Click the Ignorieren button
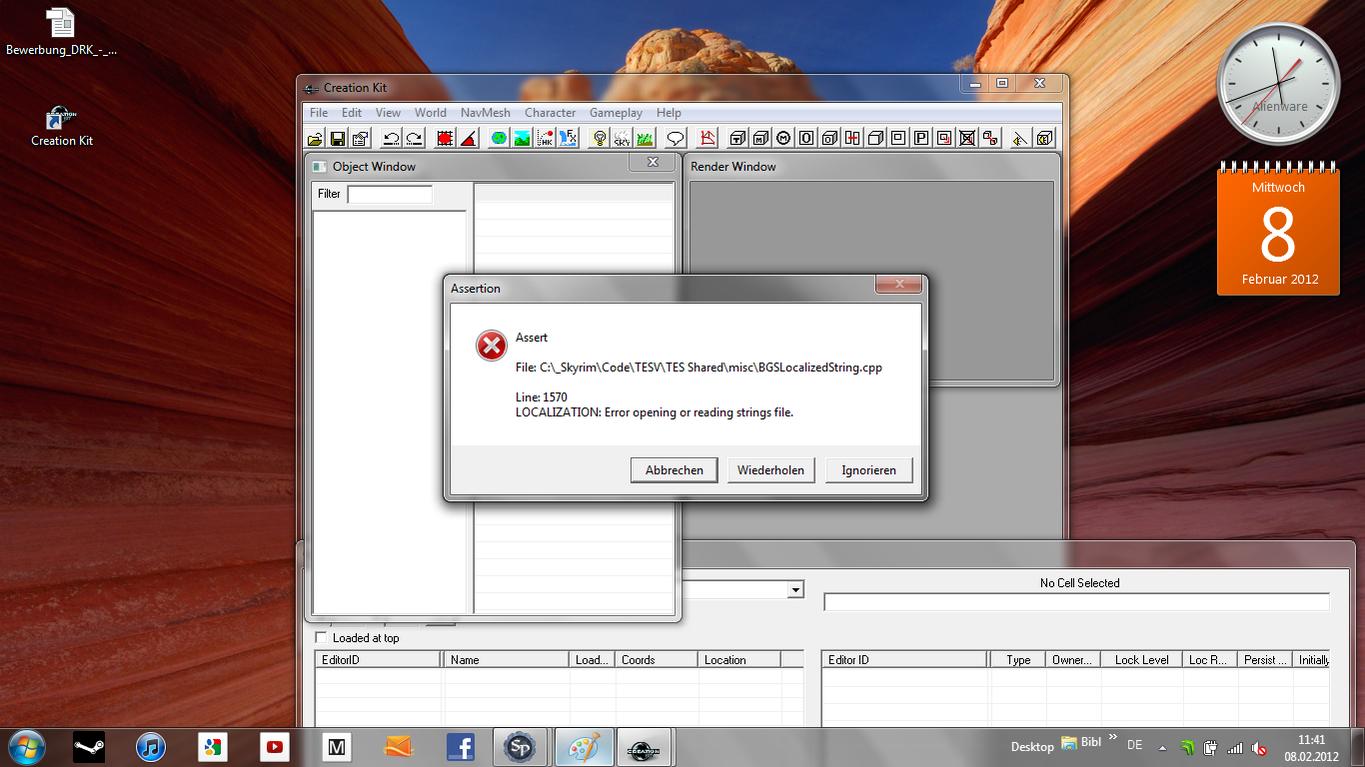Screen dimensions: 1365x767 pyautogui.click(x=868, y=470)
